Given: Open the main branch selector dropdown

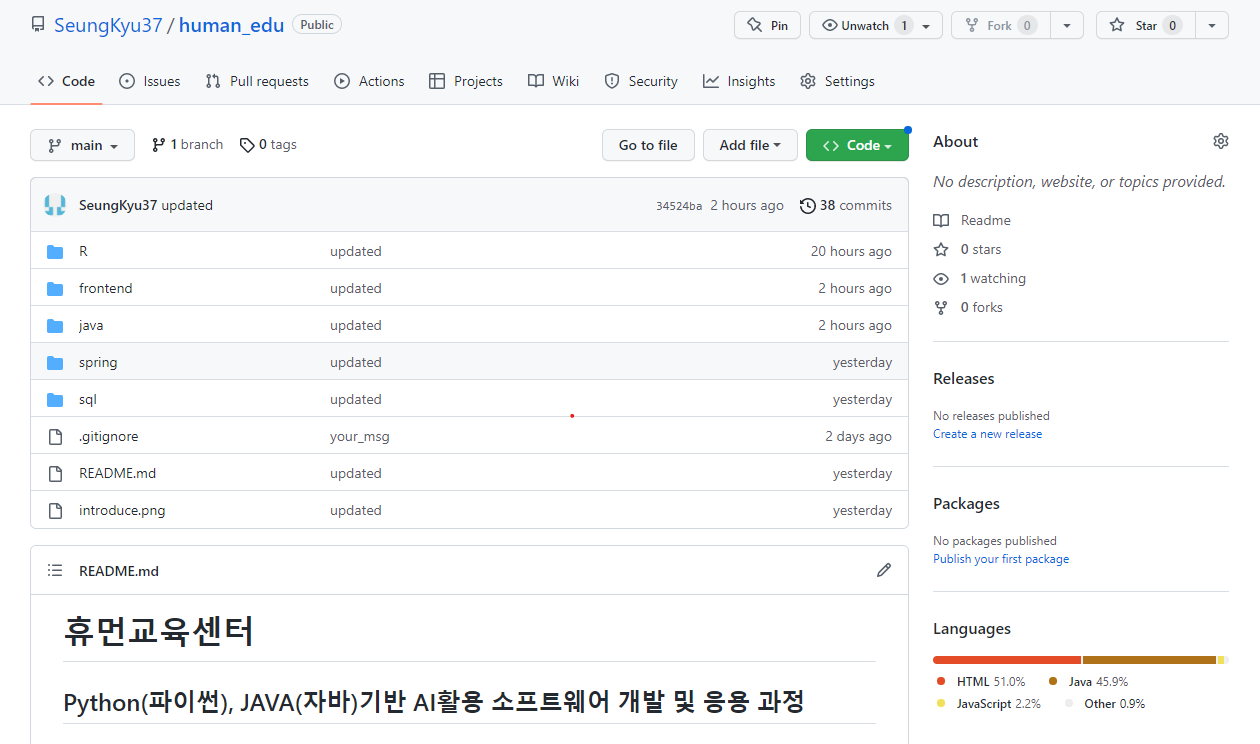Looking at the screenshot, I should [x=82, y=145].
